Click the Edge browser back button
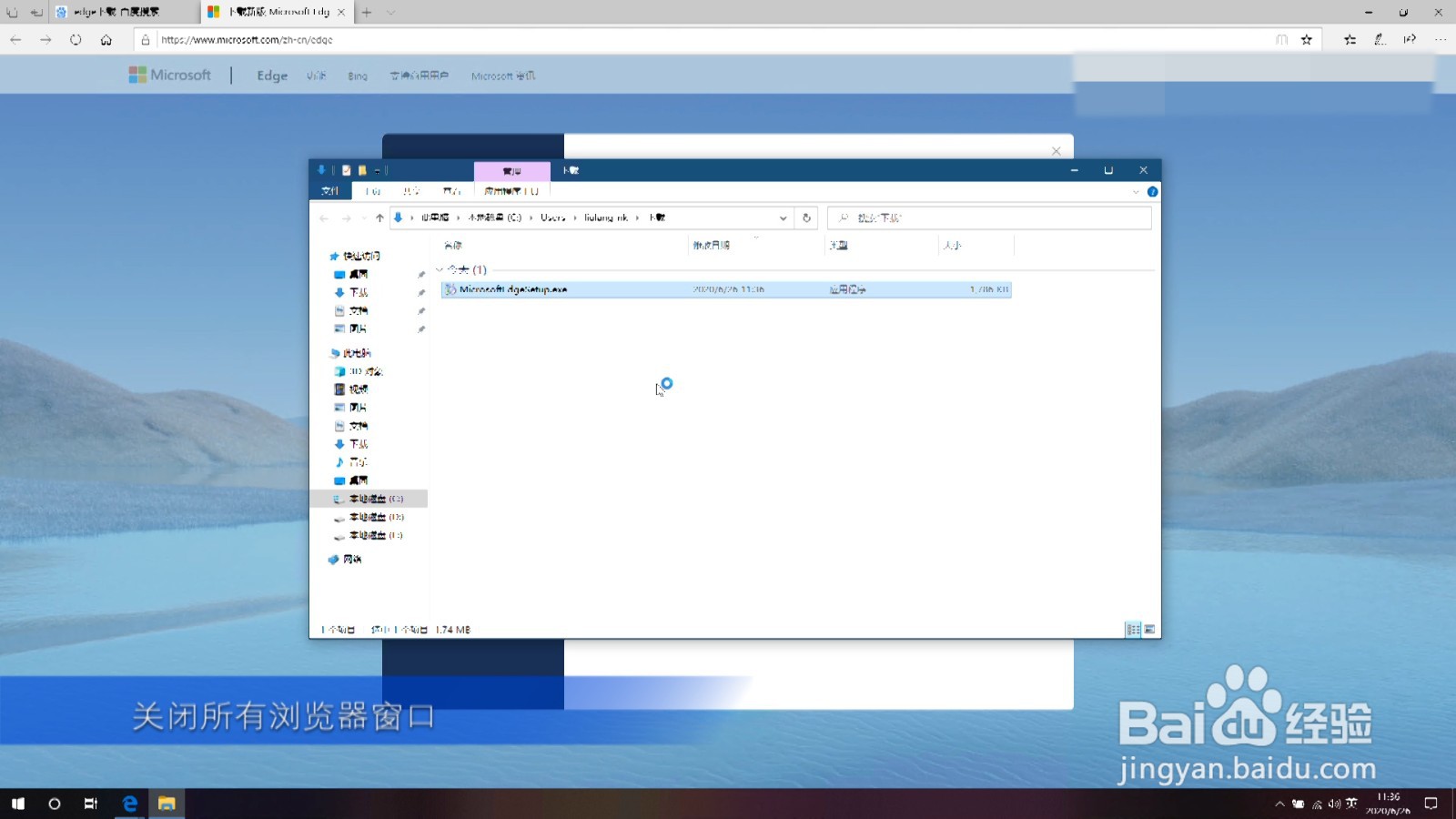 (15, 39)
